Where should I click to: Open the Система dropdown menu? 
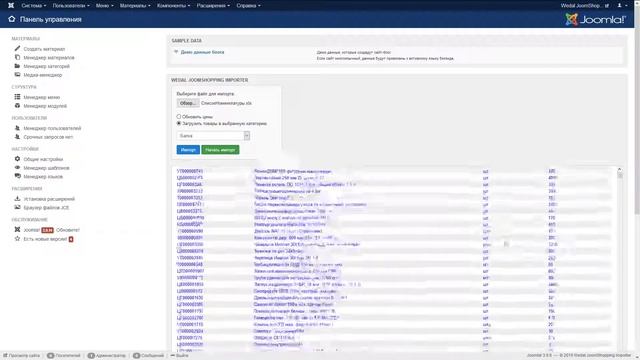click(x=33, y=6)
